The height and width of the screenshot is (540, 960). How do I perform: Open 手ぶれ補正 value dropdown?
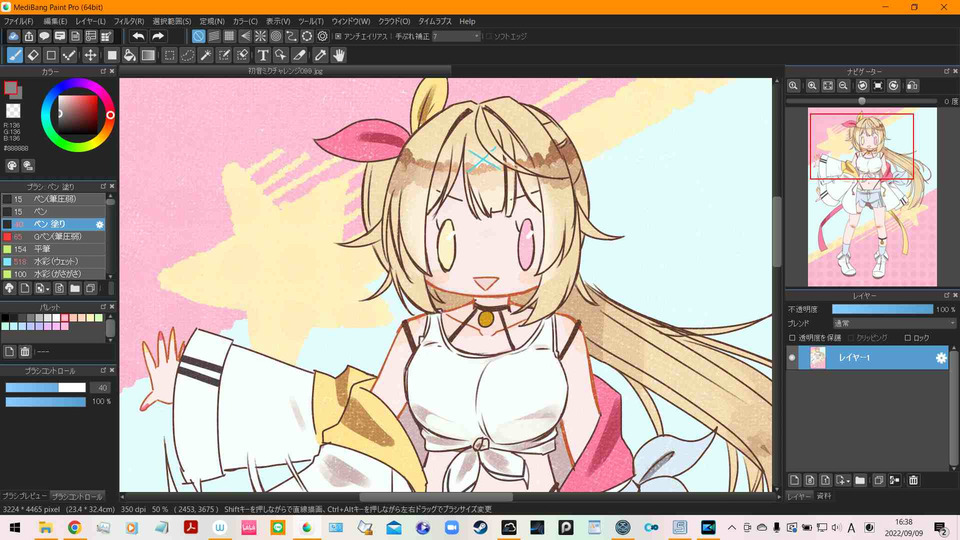[x=456, y=36]
